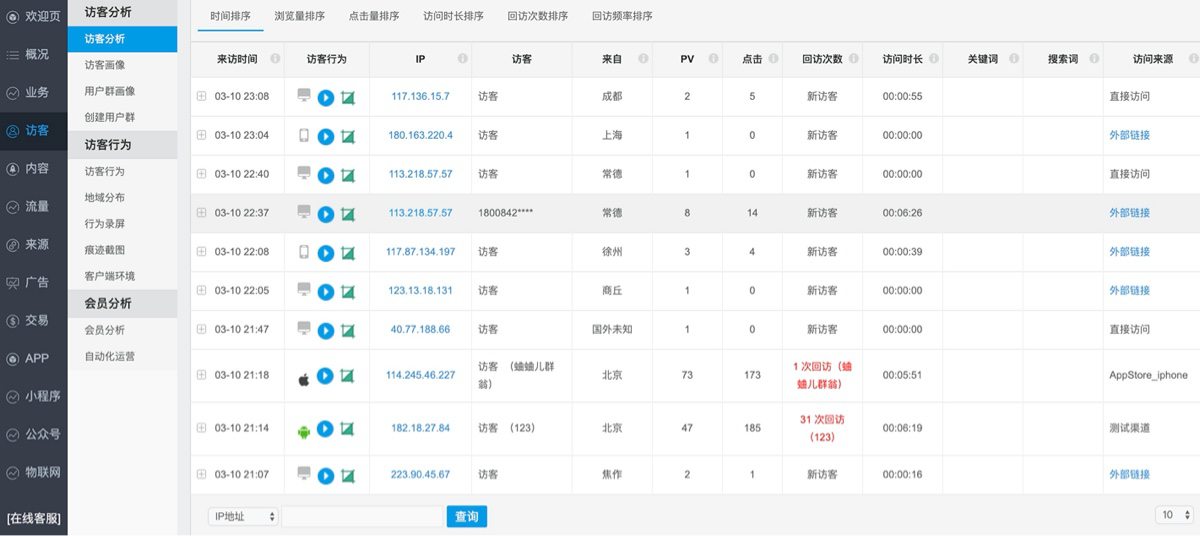Open 小程序 in main navigation

pyautogui.click(x=34, y=396)
